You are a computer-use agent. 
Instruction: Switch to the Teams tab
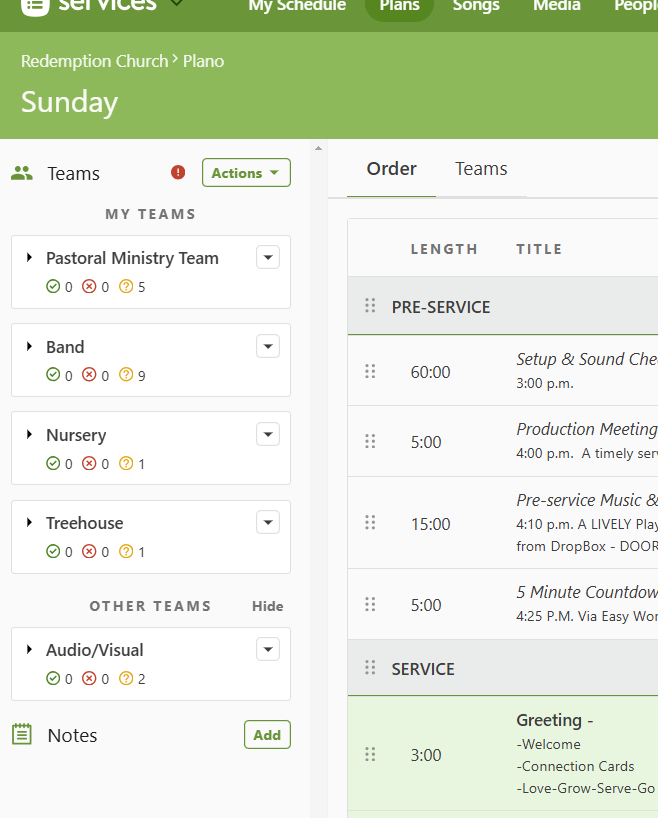(481, 169)
